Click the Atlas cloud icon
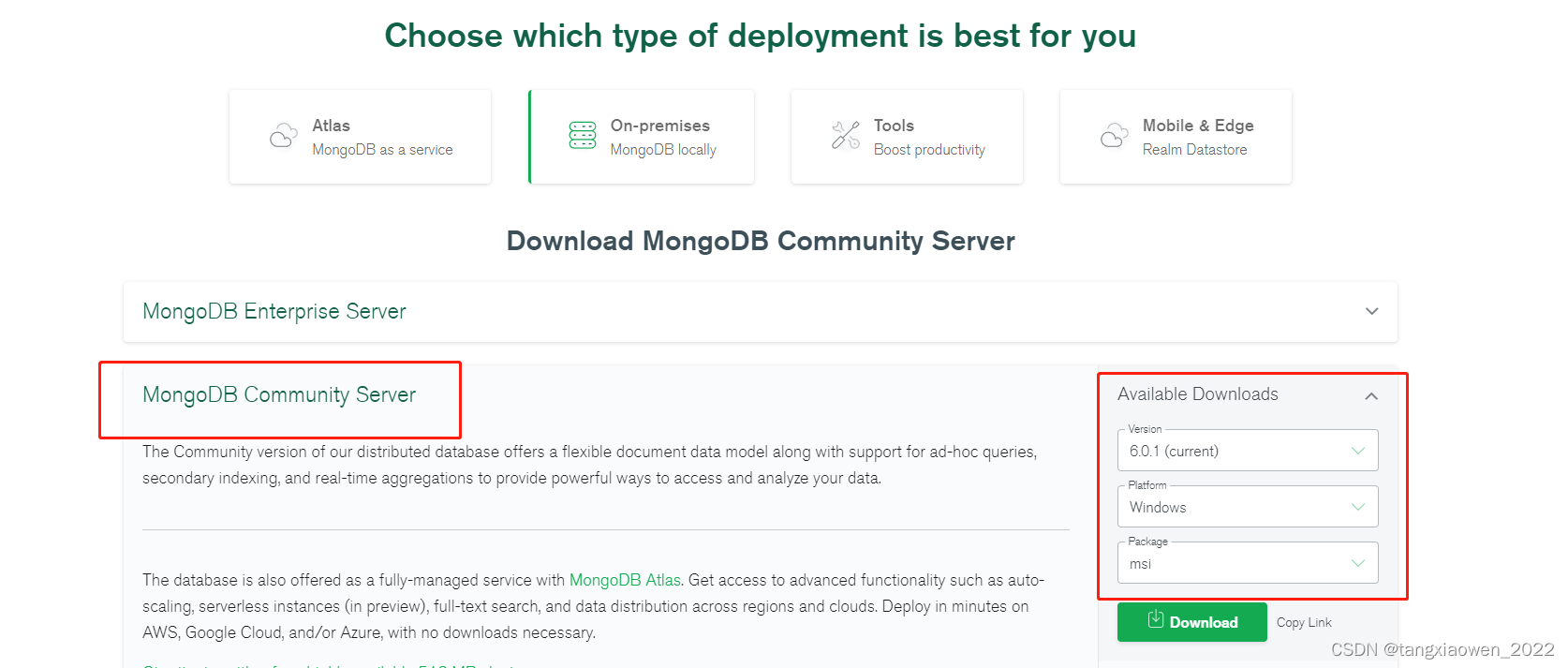Screen dimensions: 1568x668 pyautogui.click(x=284, y=136)
